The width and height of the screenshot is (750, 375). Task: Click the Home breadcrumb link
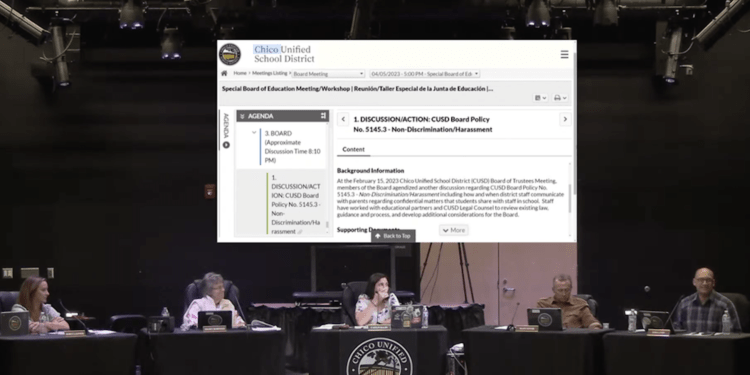[240, 73]
